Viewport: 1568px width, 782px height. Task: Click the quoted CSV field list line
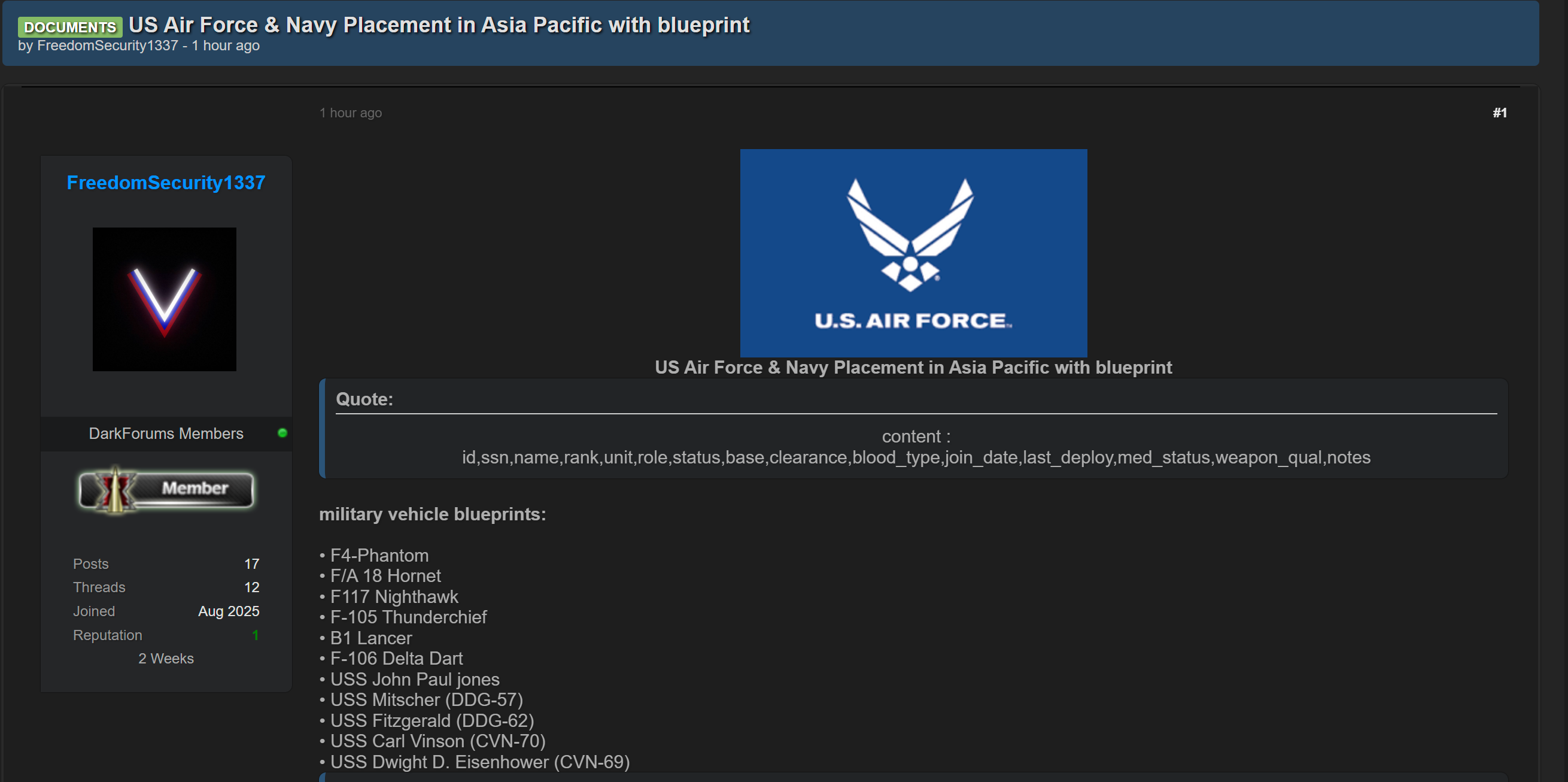[x=916, y=457]
